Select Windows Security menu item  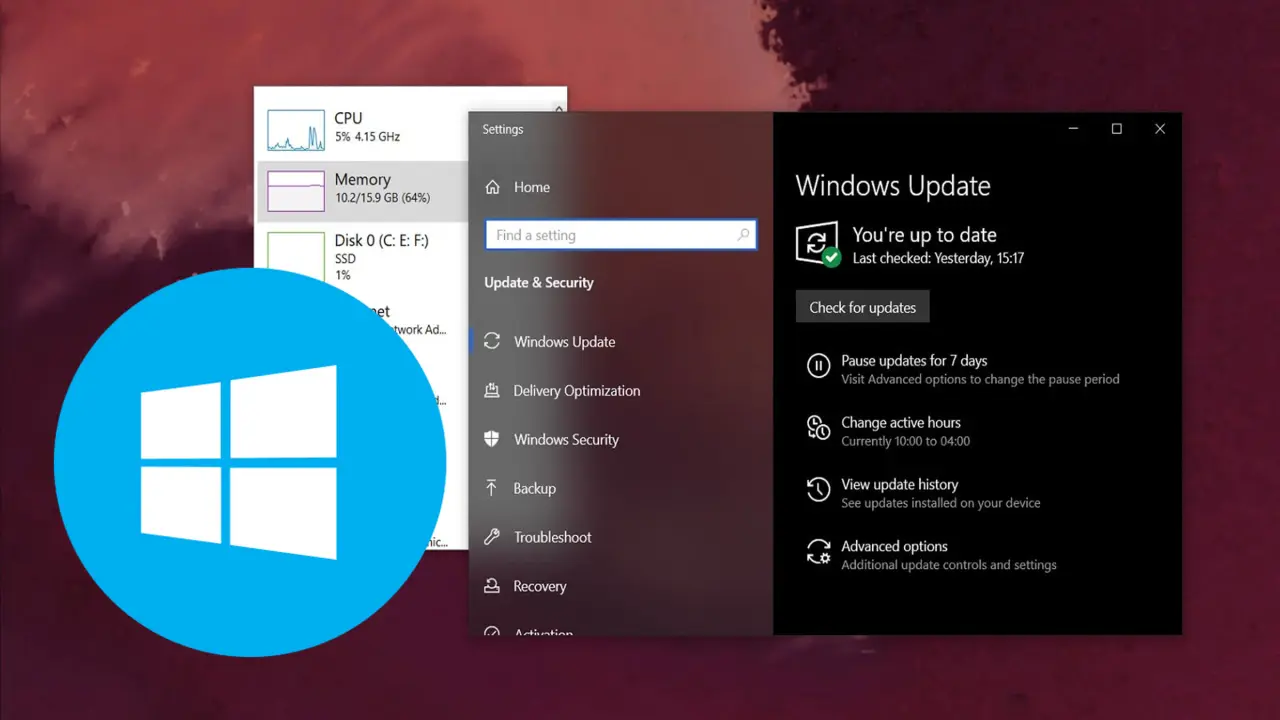click(566, 439)
